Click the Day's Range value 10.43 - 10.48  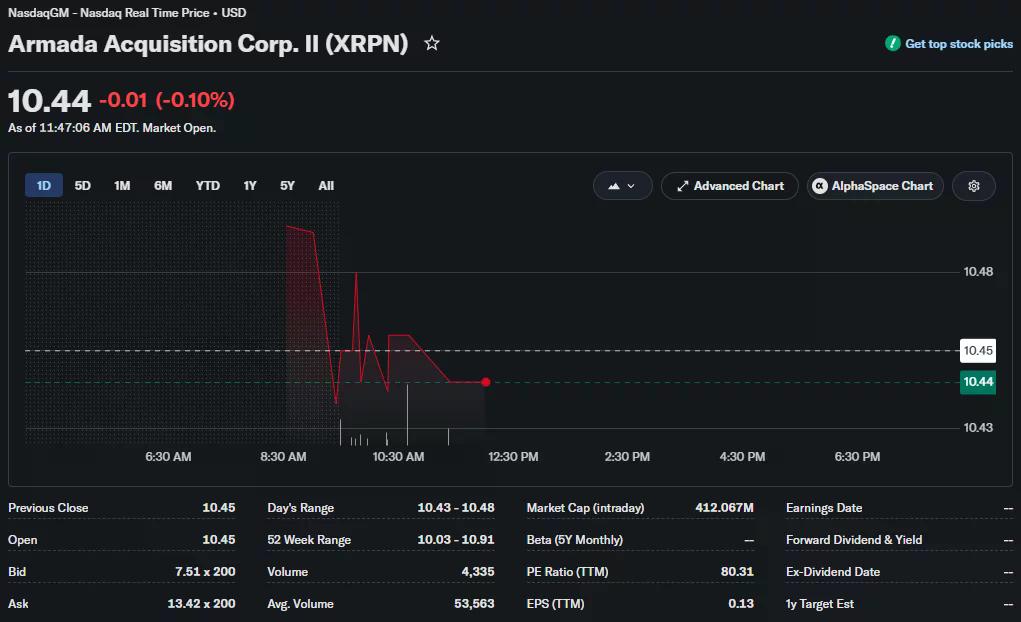point(456,508)
